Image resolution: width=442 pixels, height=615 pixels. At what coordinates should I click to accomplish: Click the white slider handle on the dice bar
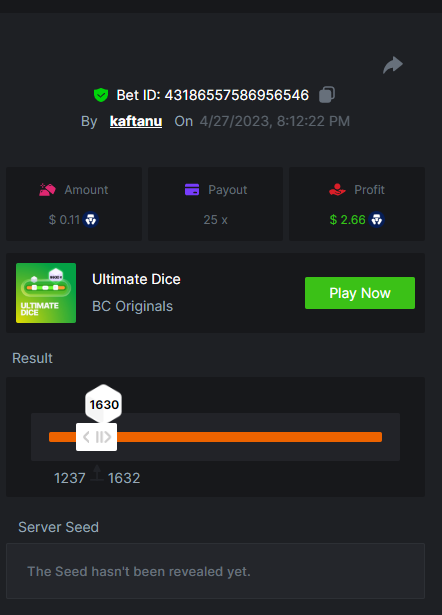coord(96,437)
